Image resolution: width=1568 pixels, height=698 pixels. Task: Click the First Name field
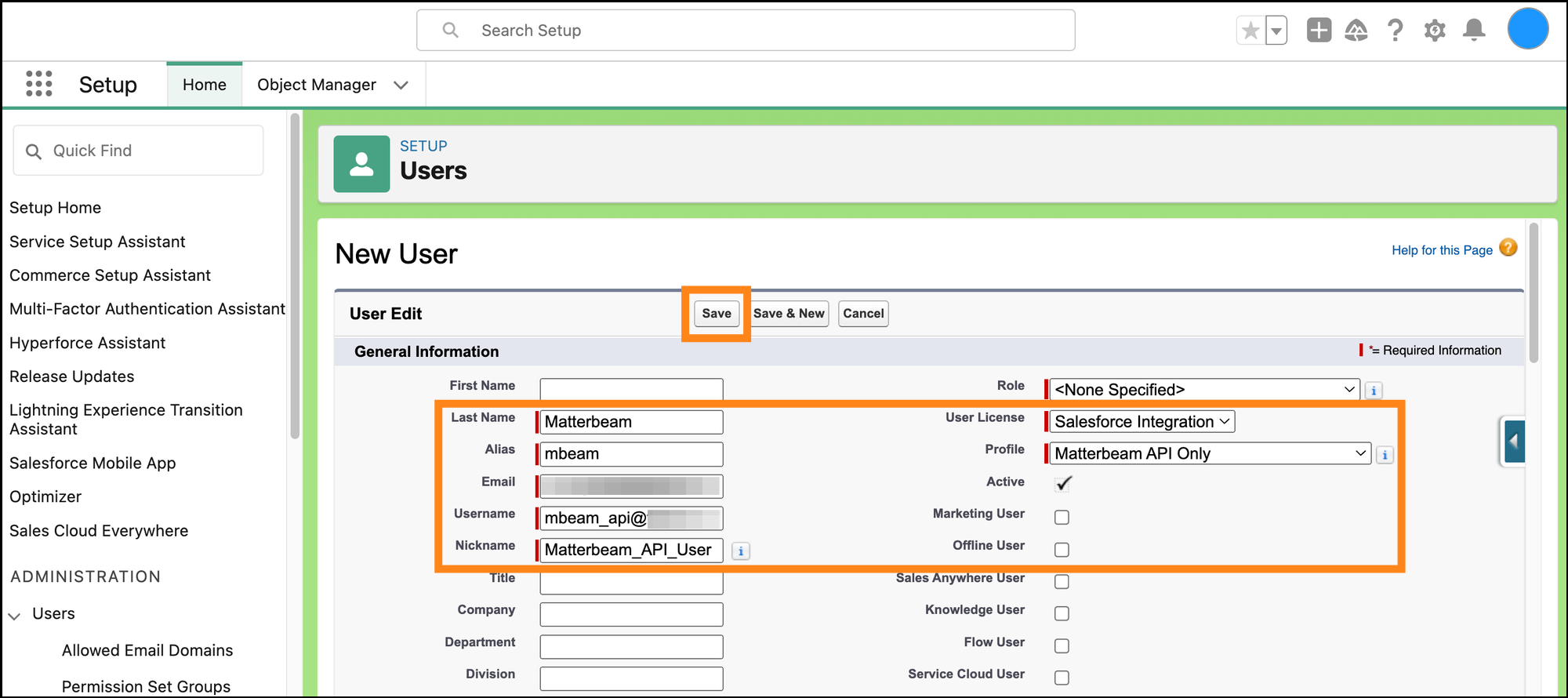631,390
